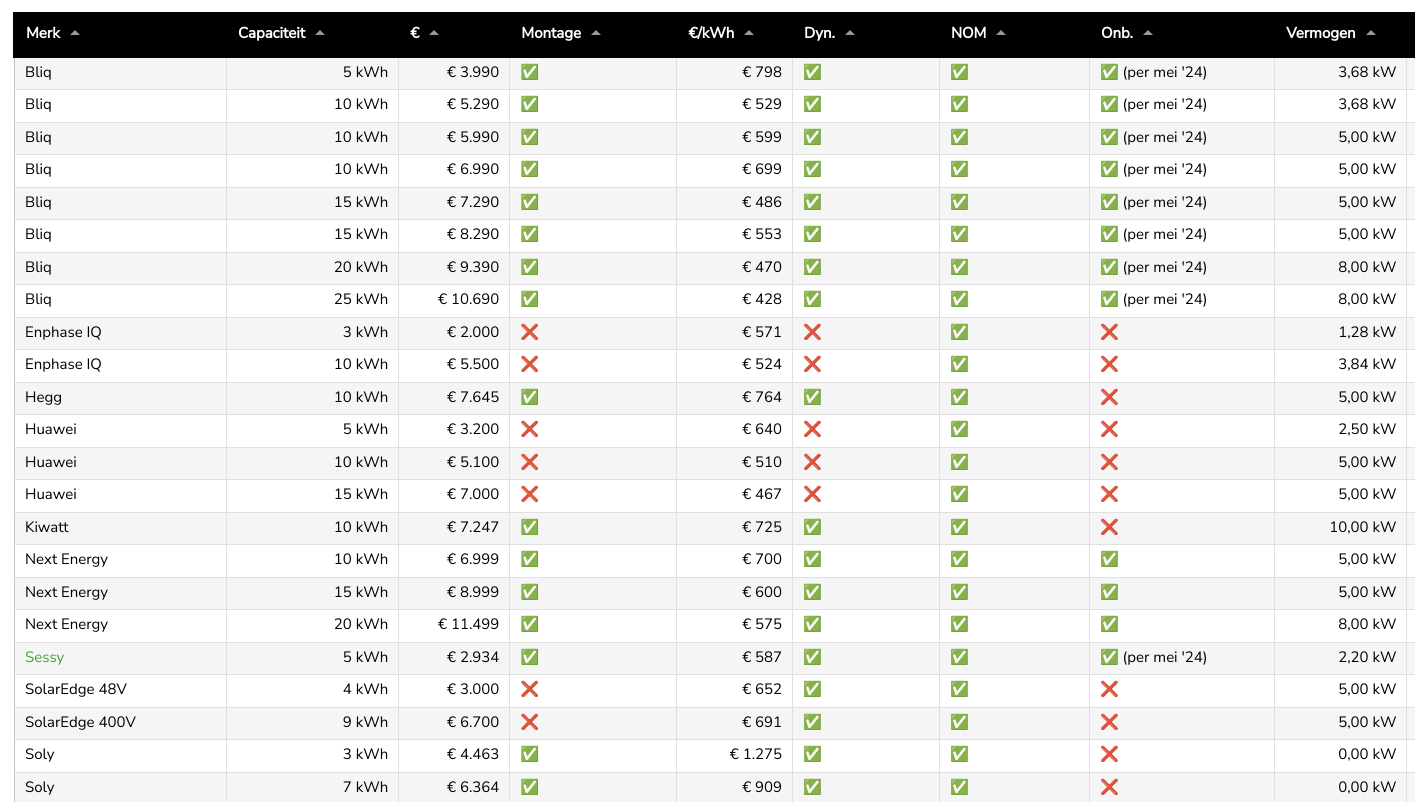This screenshot has width=1415, height=802.
Task: Click the Montage cross for SolarEdge 48V
Action: (x=530, y=689)
